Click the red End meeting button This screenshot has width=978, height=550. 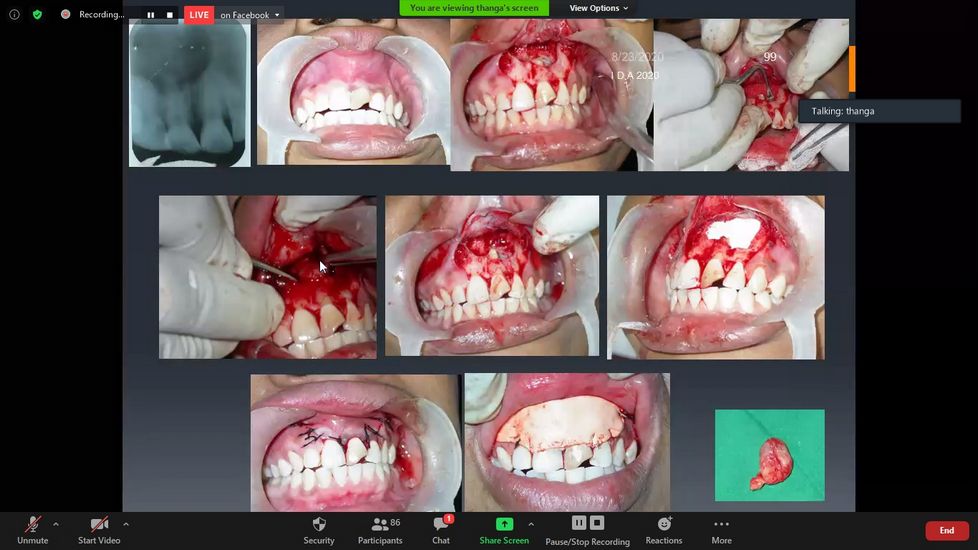(946, 530)
